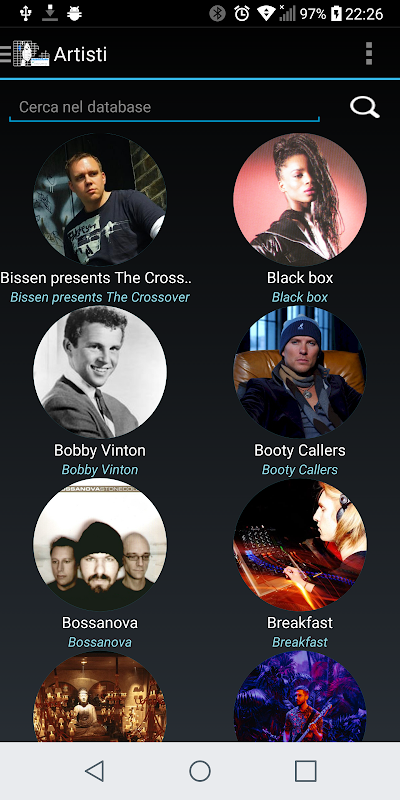Open the Breakfast DJ thumbnail
This screenshot has width=400, height=800.
click(300, 544)
